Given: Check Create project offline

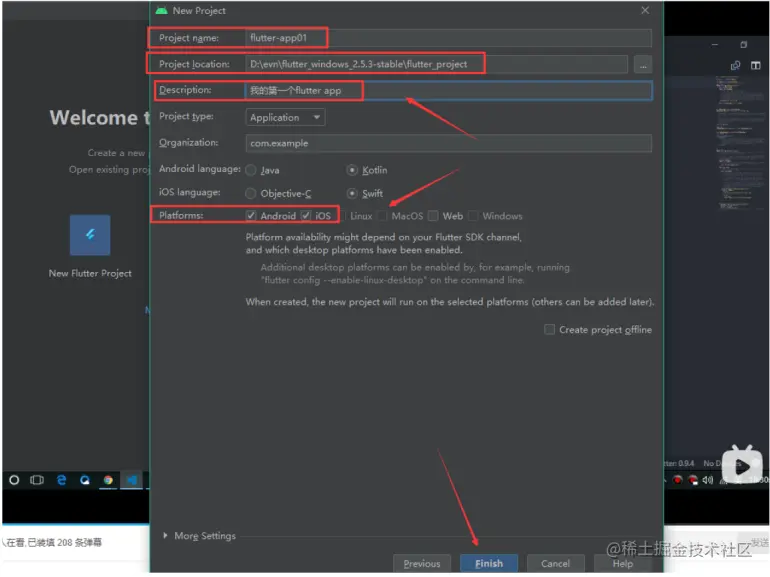Looking at the screenshot, I should (x=550, y=330).
